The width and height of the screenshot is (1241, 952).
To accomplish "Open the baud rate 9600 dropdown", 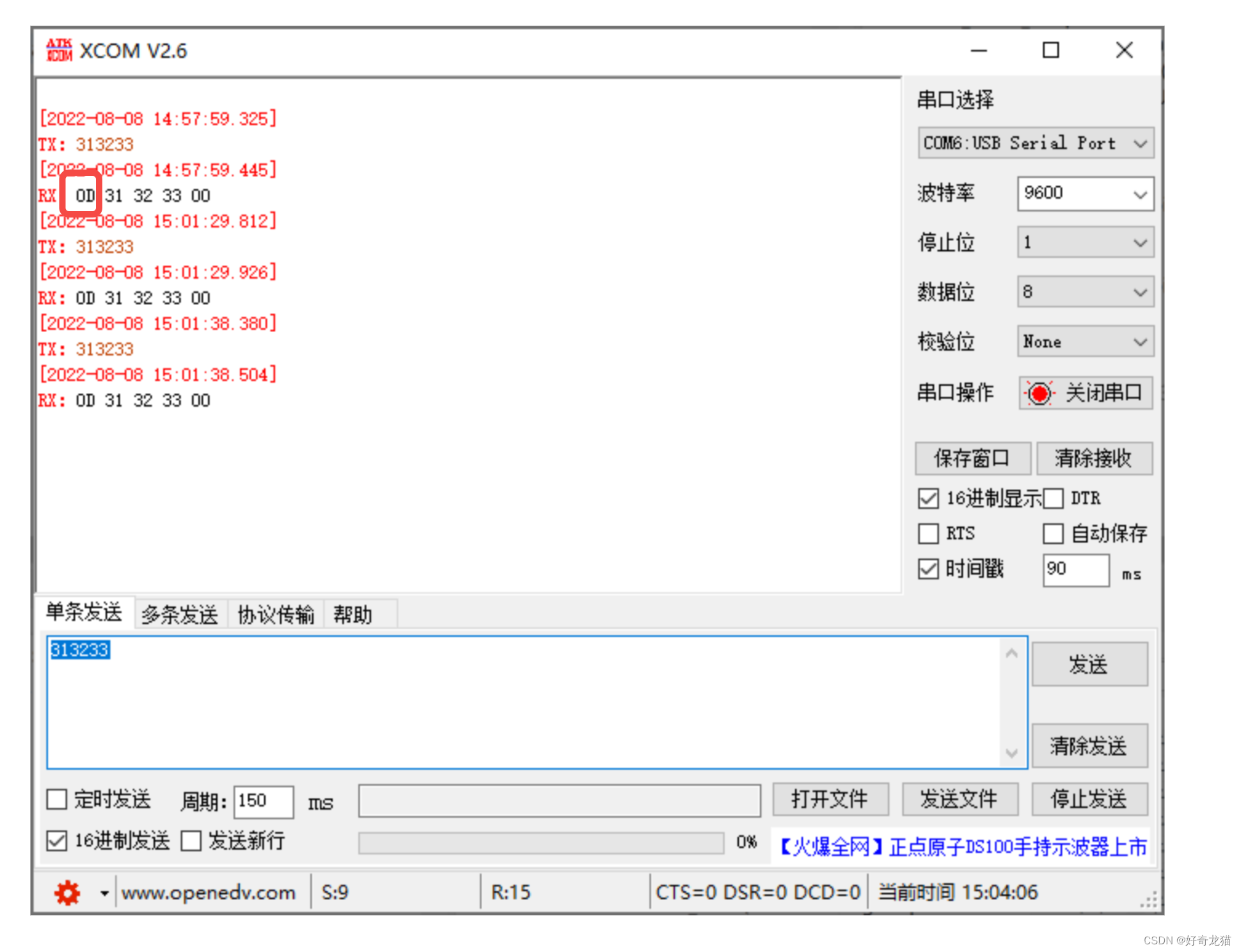I will 1086,193.
